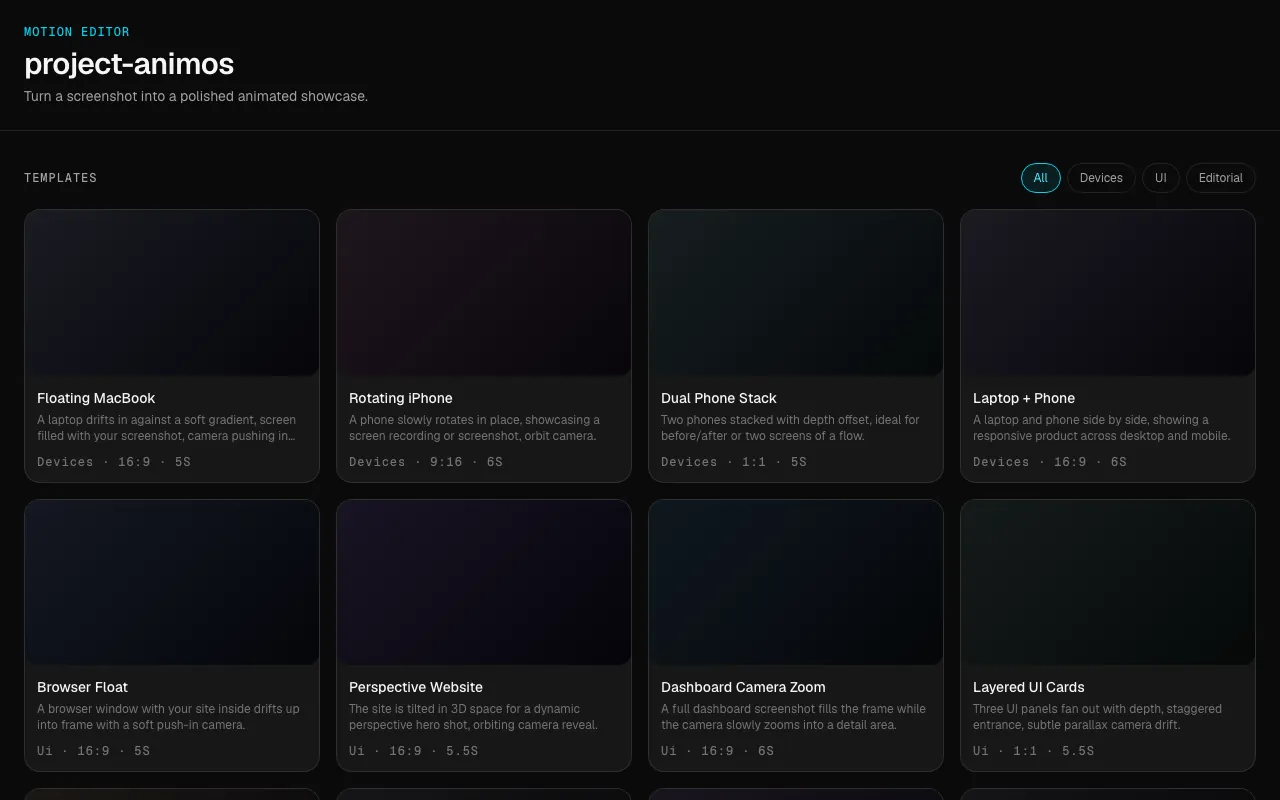
Task: Open the Floating MacBook template preview
Action: pos(172,293)
